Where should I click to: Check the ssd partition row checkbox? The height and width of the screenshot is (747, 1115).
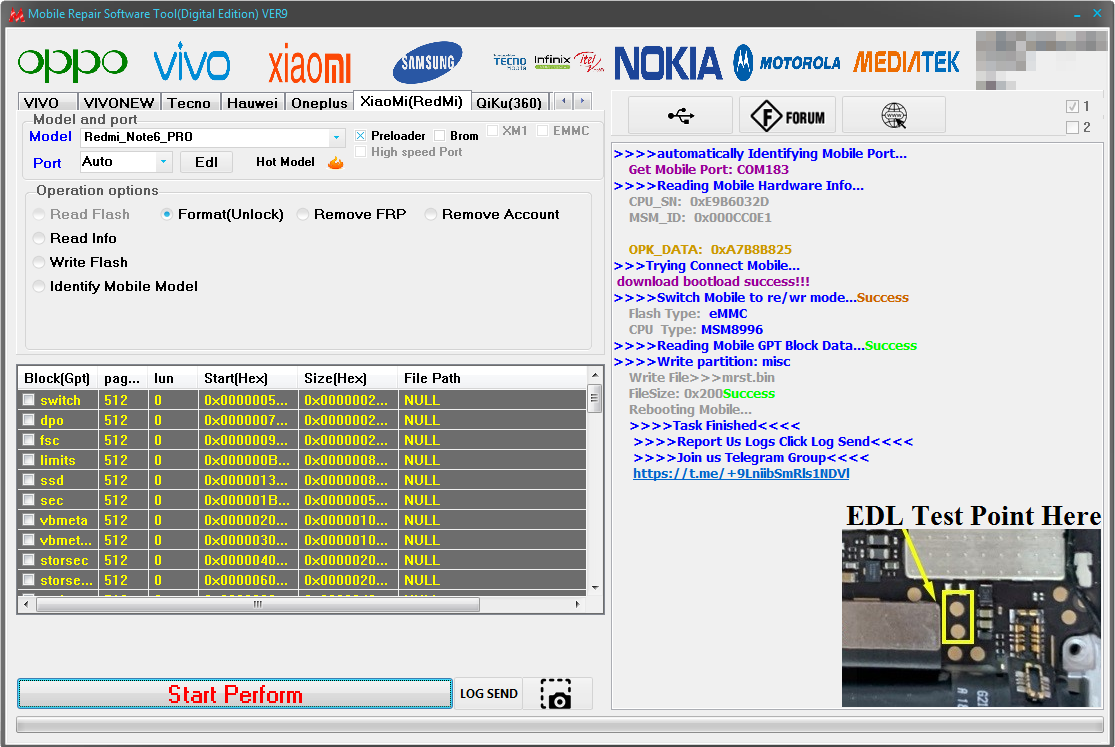(x=28, y=480)
